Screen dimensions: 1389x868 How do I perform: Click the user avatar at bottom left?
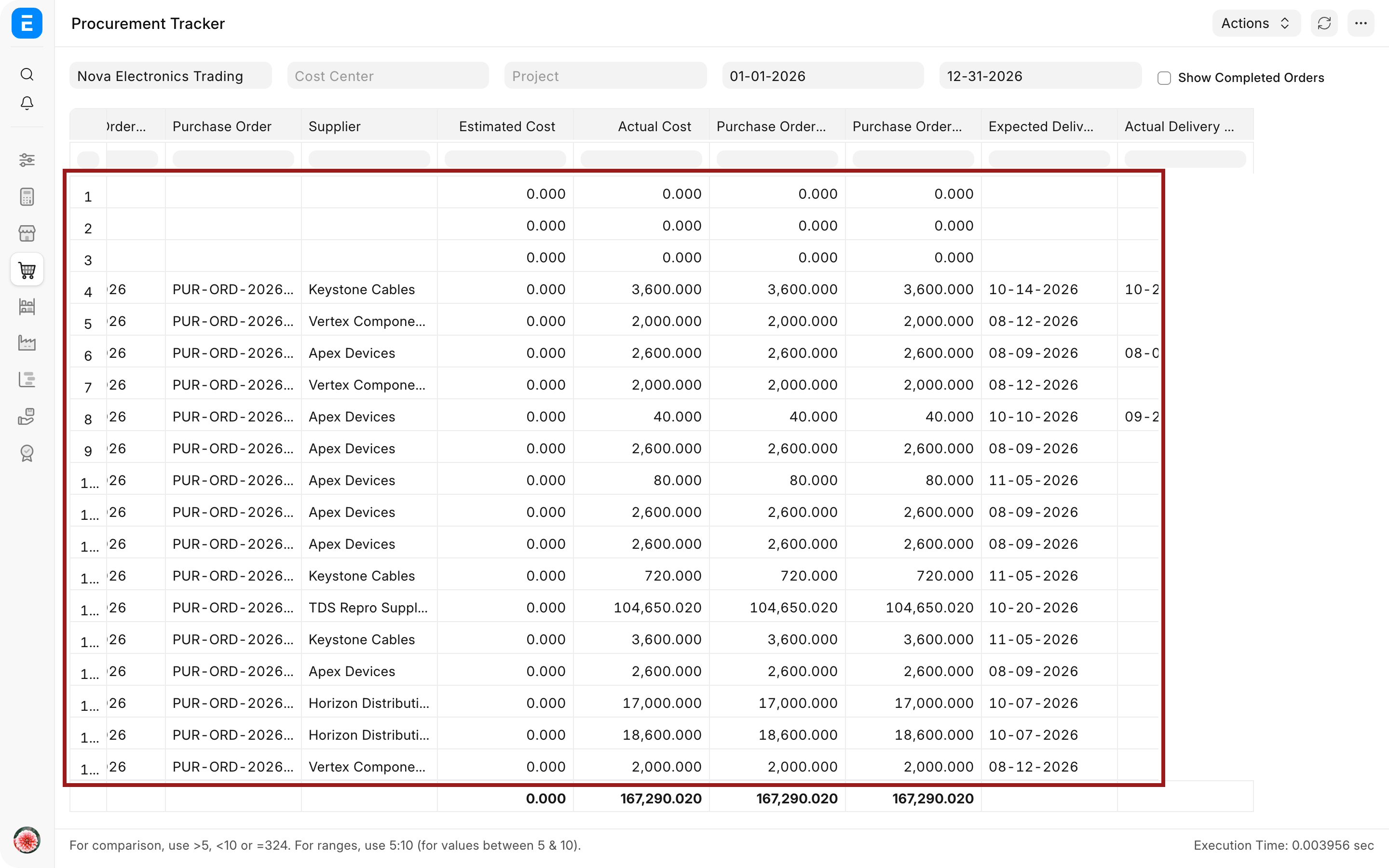27,841
